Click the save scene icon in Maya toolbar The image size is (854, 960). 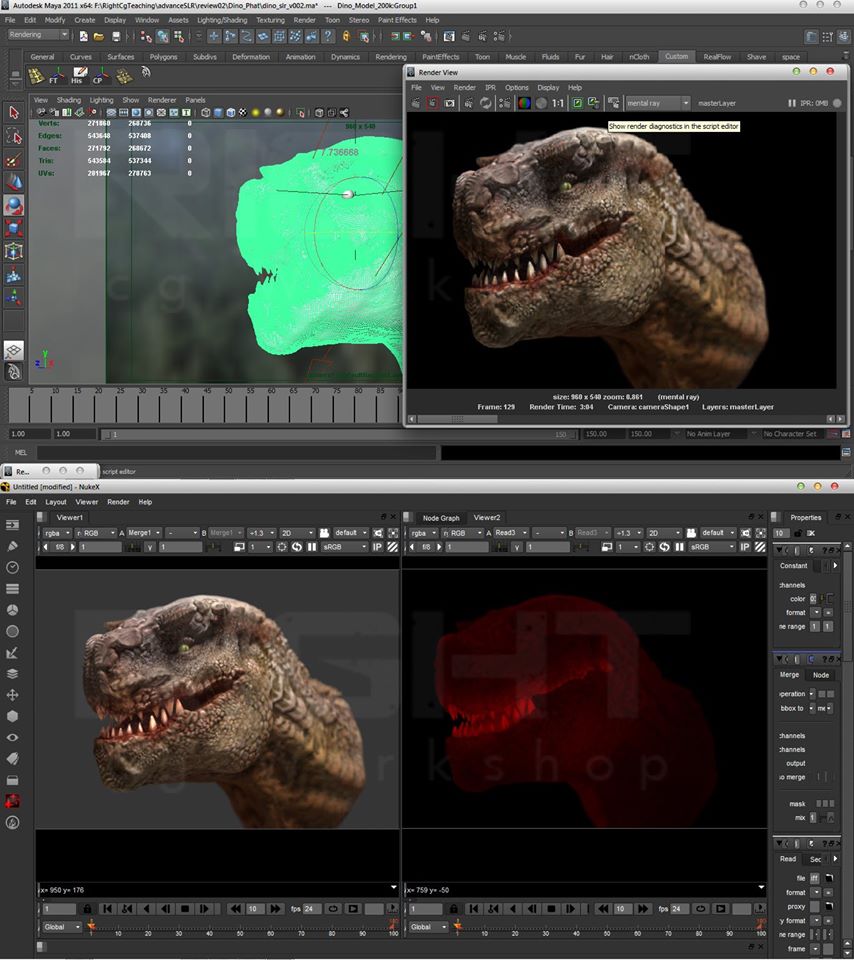[116, 36]
